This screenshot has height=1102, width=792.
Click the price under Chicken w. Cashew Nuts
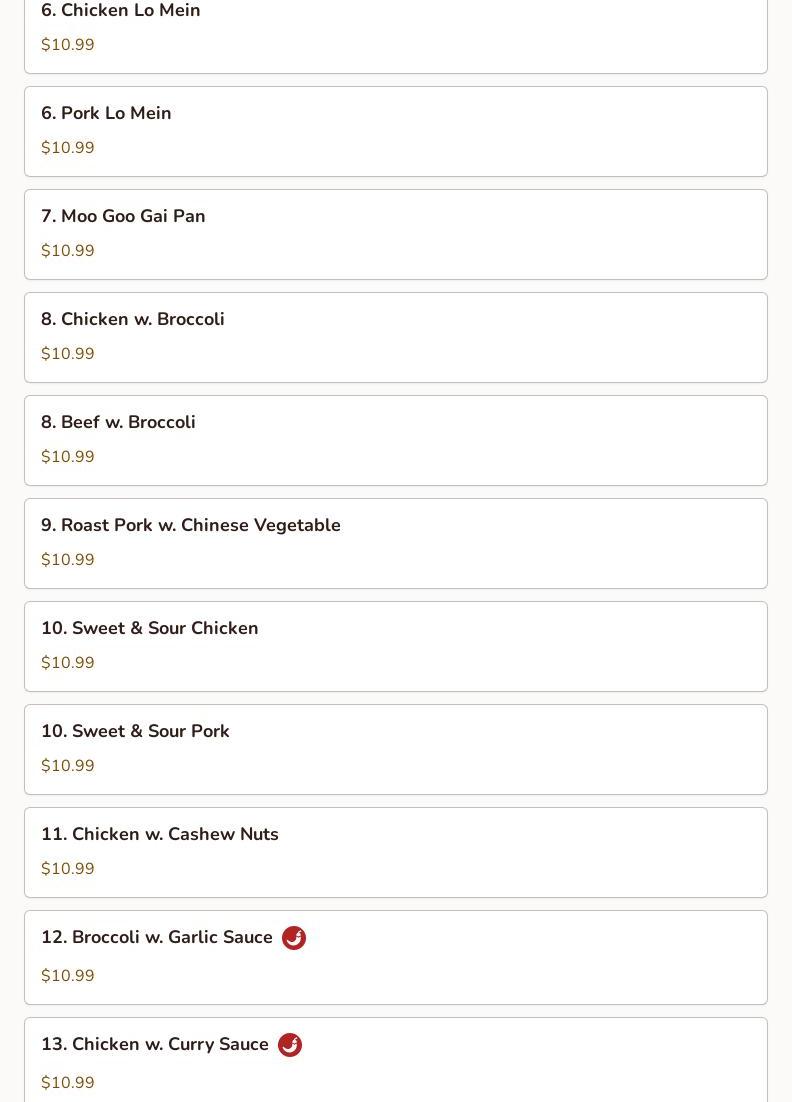[67, 869]
